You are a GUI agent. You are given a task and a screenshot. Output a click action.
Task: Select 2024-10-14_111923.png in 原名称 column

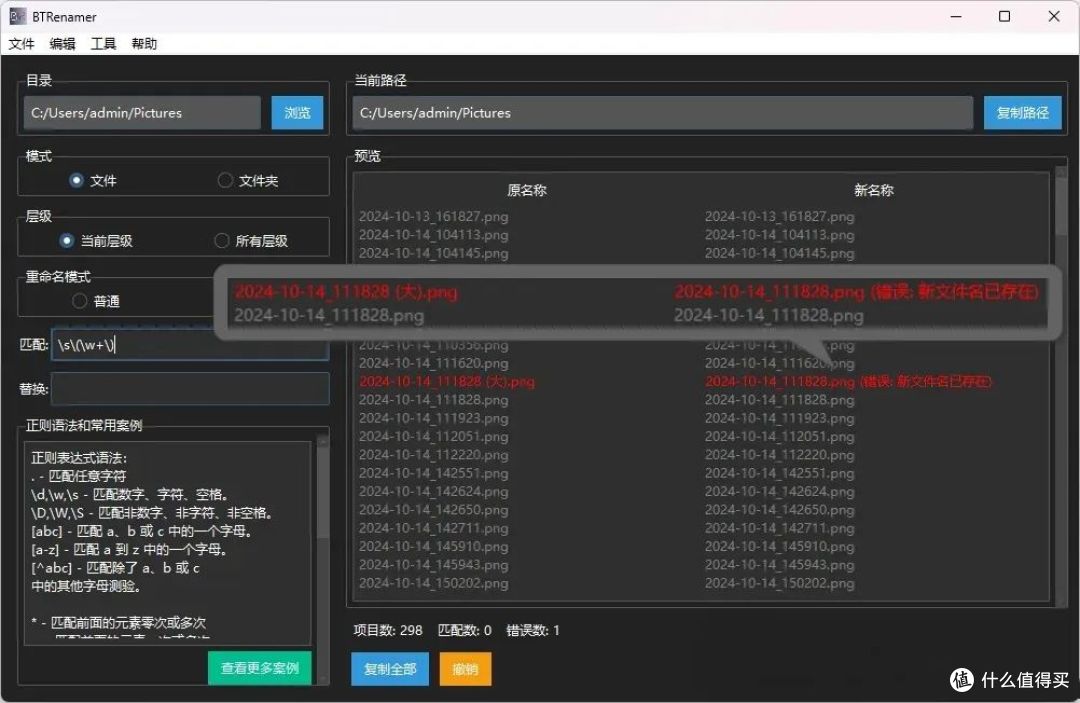pyautogui.click(x=434, y=418)
